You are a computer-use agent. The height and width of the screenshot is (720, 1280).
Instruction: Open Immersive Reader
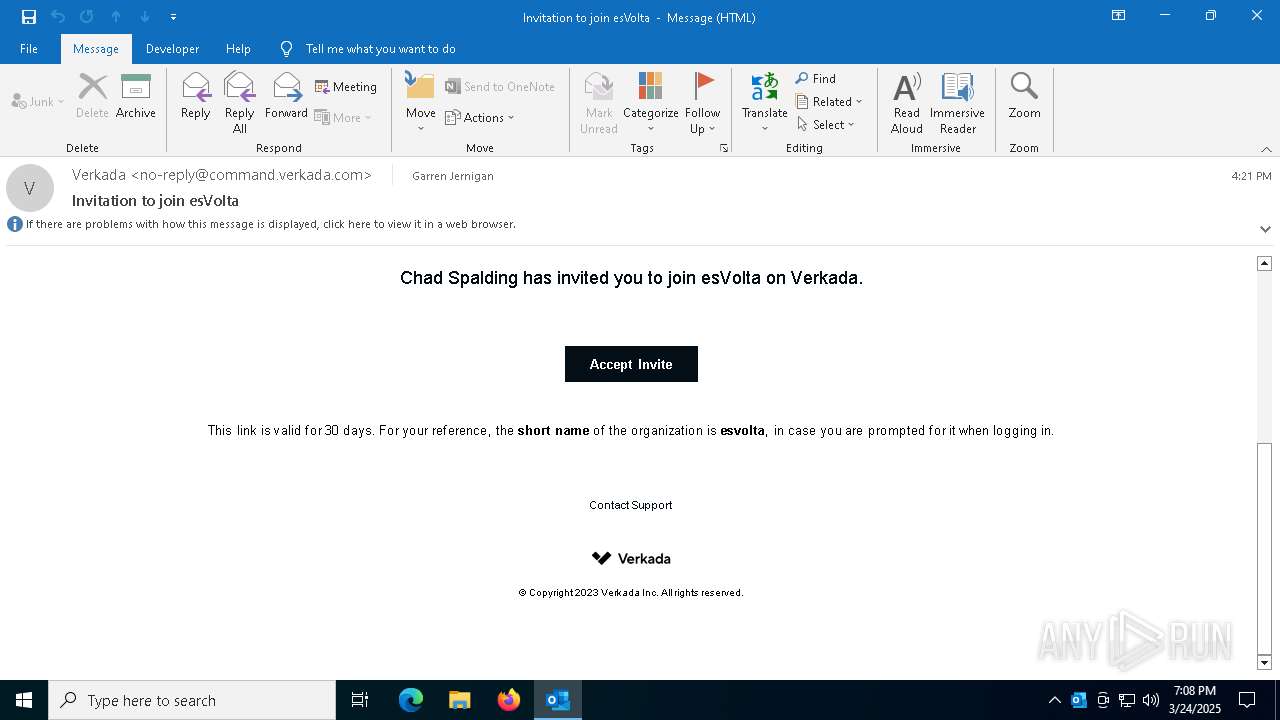(958, 102)
